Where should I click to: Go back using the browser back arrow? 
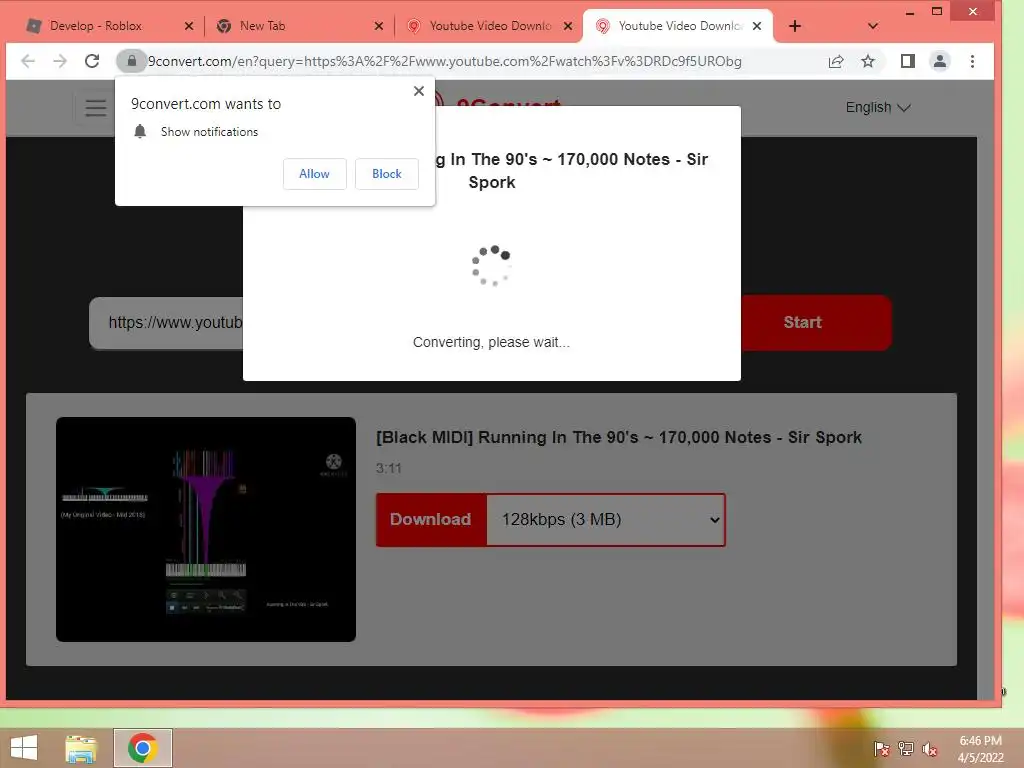pos(27,61)
